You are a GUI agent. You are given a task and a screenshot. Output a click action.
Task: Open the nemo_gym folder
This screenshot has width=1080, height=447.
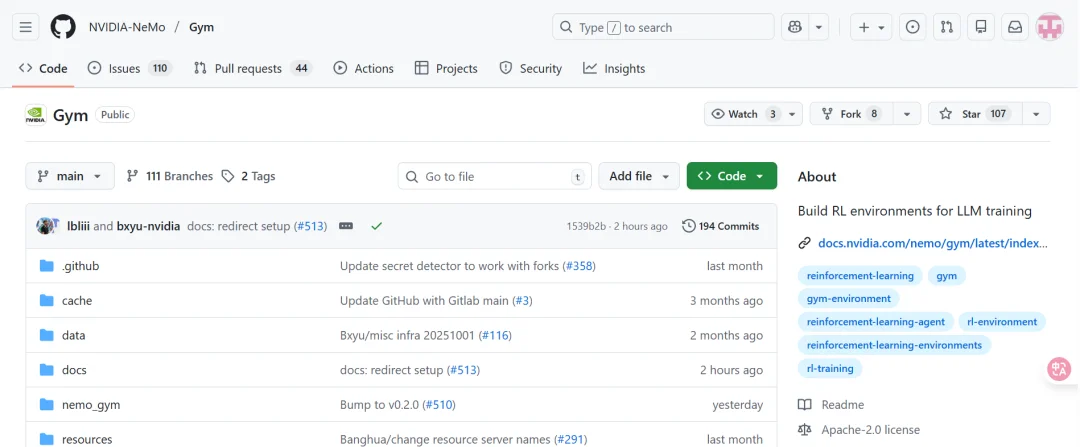pos(91,405)
